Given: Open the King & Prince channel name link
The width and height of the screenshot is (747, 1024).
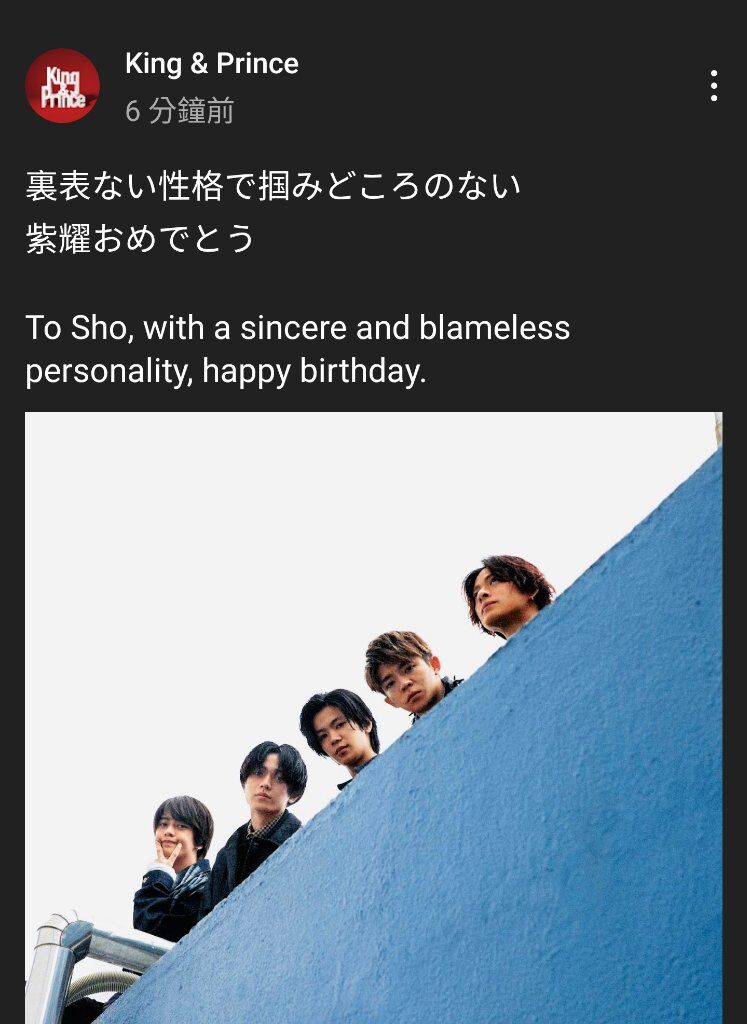Looking at the screenshot, I should [212, 64].
